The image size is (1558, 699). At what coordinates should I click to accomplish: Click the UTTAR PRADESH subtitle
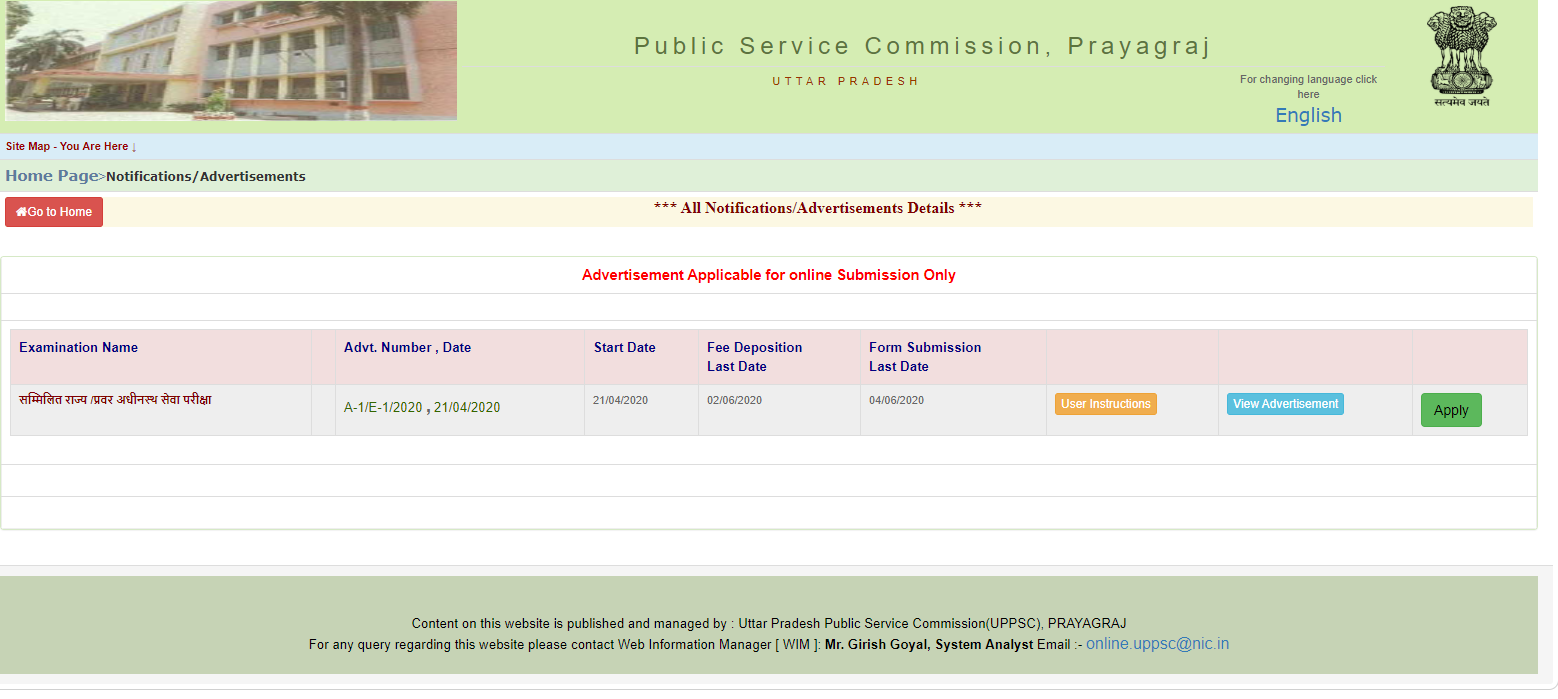pyautogui.click(x=845, y=81)
